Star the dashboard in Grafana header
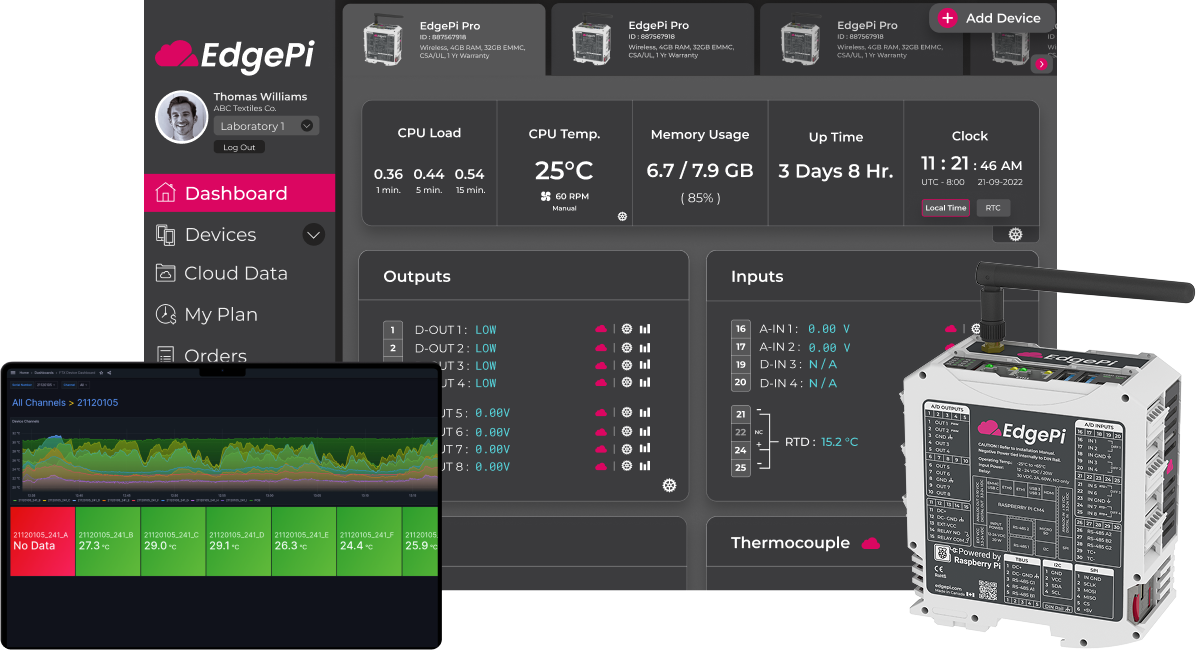 100,372
